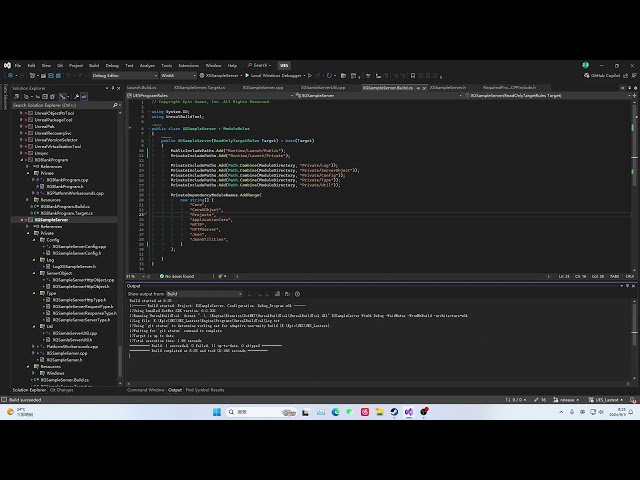Click the git branch release status item
This screenshot has height=480, width=640.
point(566,400)
